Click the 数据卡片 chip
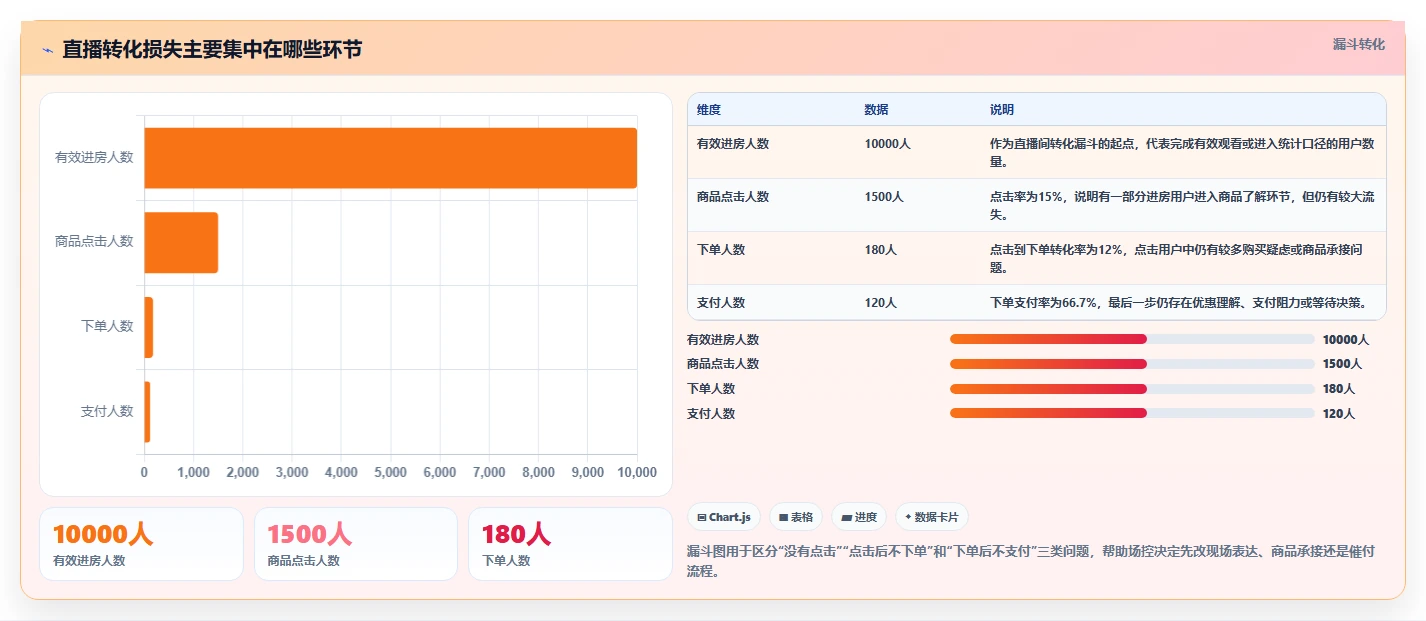 pyautogui.click(x=932, y=517)
